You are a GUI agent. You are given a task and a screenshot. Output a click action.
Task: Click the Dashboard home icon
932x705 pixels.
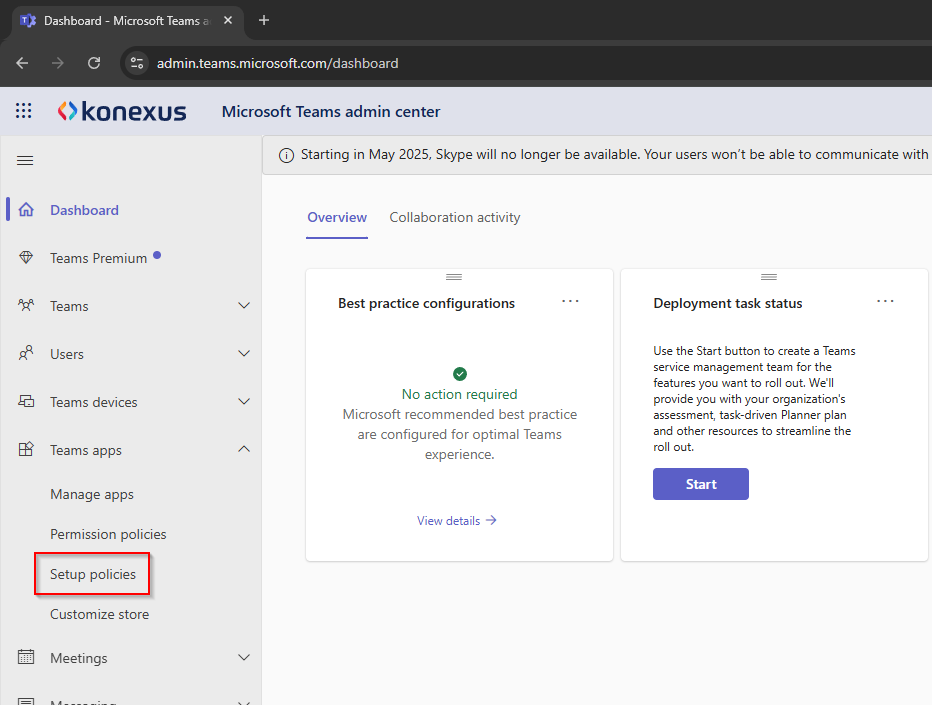click(x=26, y=210)
